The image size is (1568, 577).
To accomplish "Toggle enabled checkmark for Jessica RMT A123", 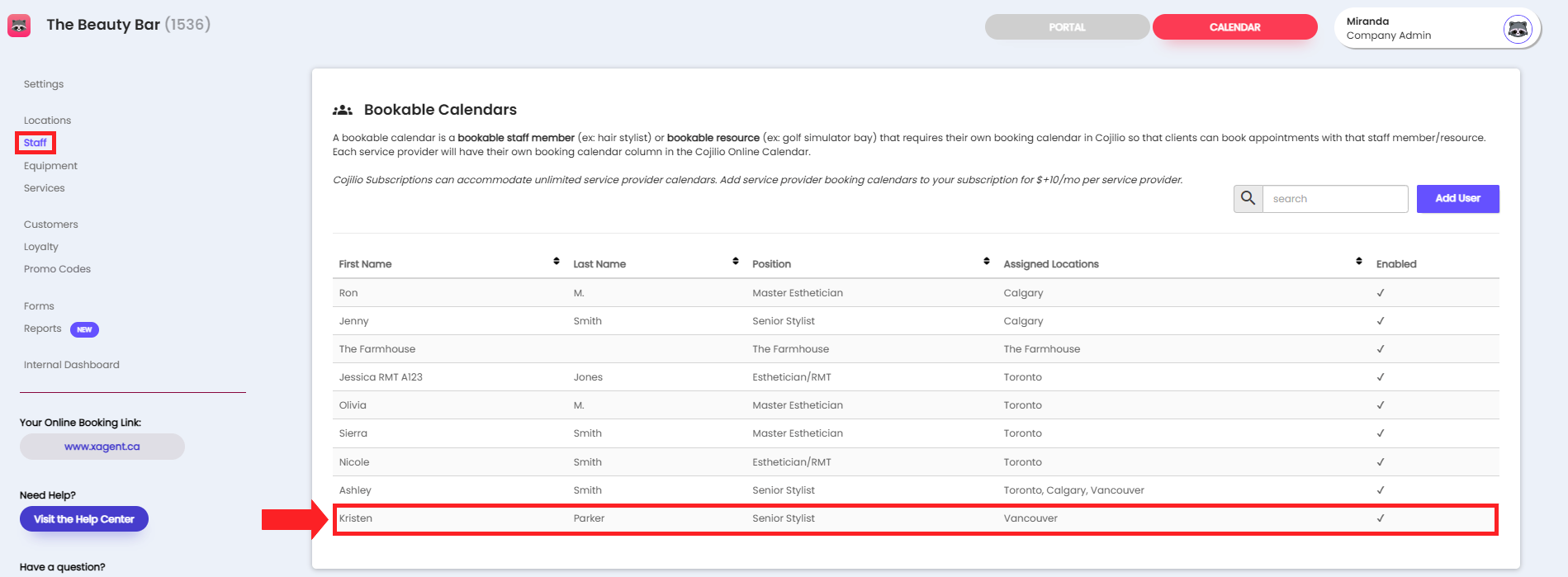I will [1381, 377].
